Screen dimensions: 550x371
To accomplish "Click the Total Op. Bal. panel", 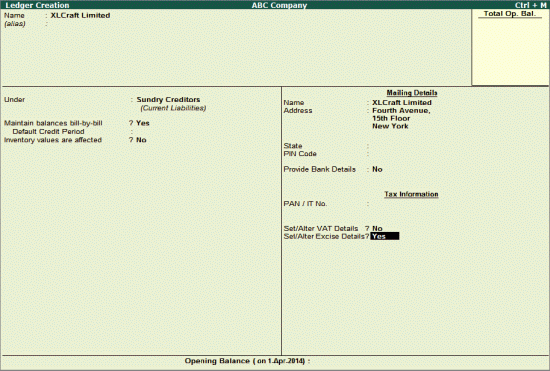I will [510, 47].
